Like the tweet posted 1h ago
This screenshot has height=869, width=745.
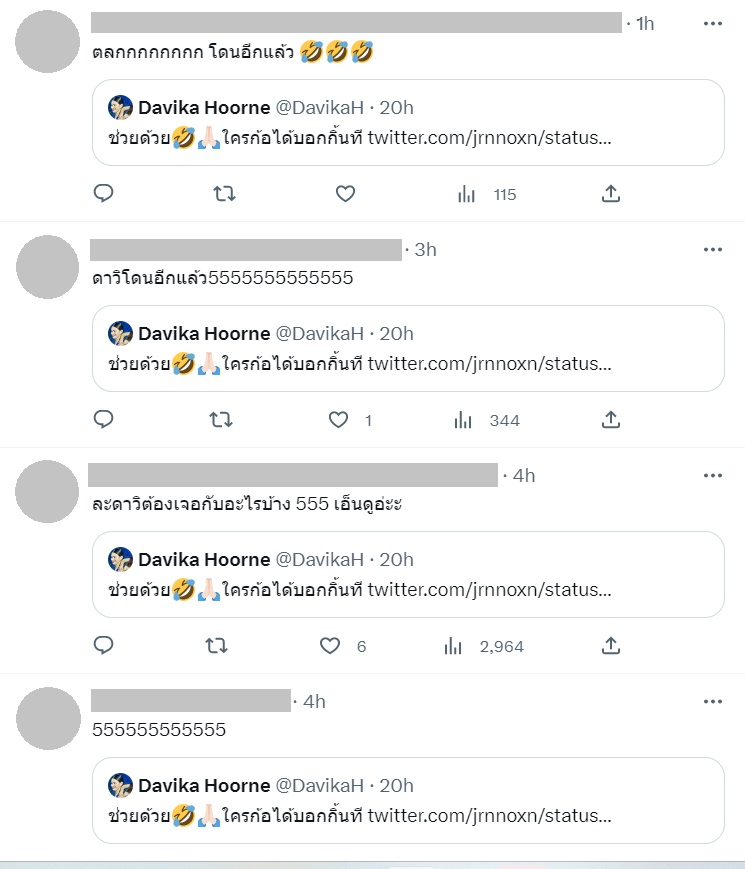(345, 194)
